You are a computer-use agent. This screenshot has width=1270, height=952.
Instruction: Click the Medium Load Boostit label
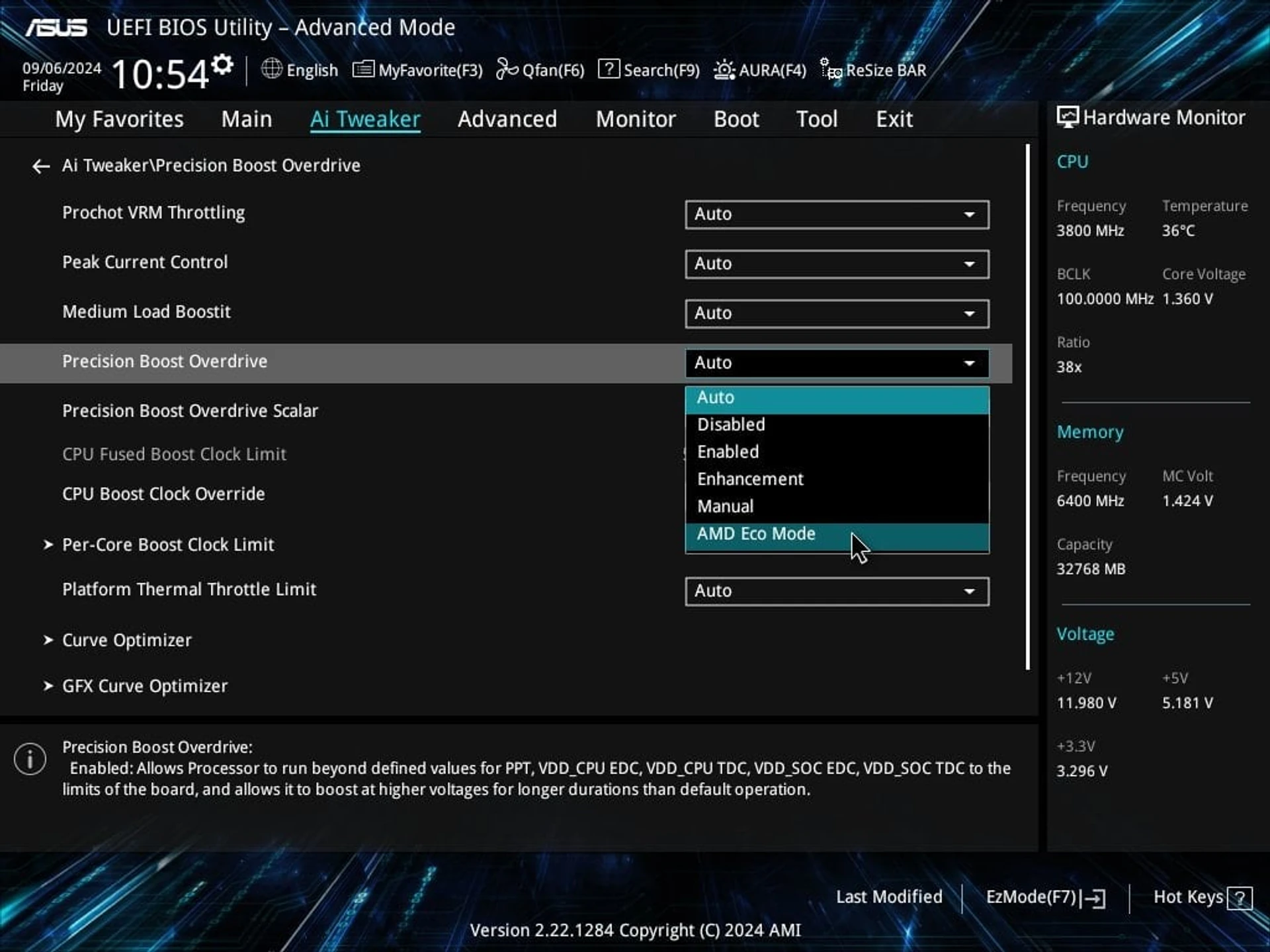click(146, 312)
